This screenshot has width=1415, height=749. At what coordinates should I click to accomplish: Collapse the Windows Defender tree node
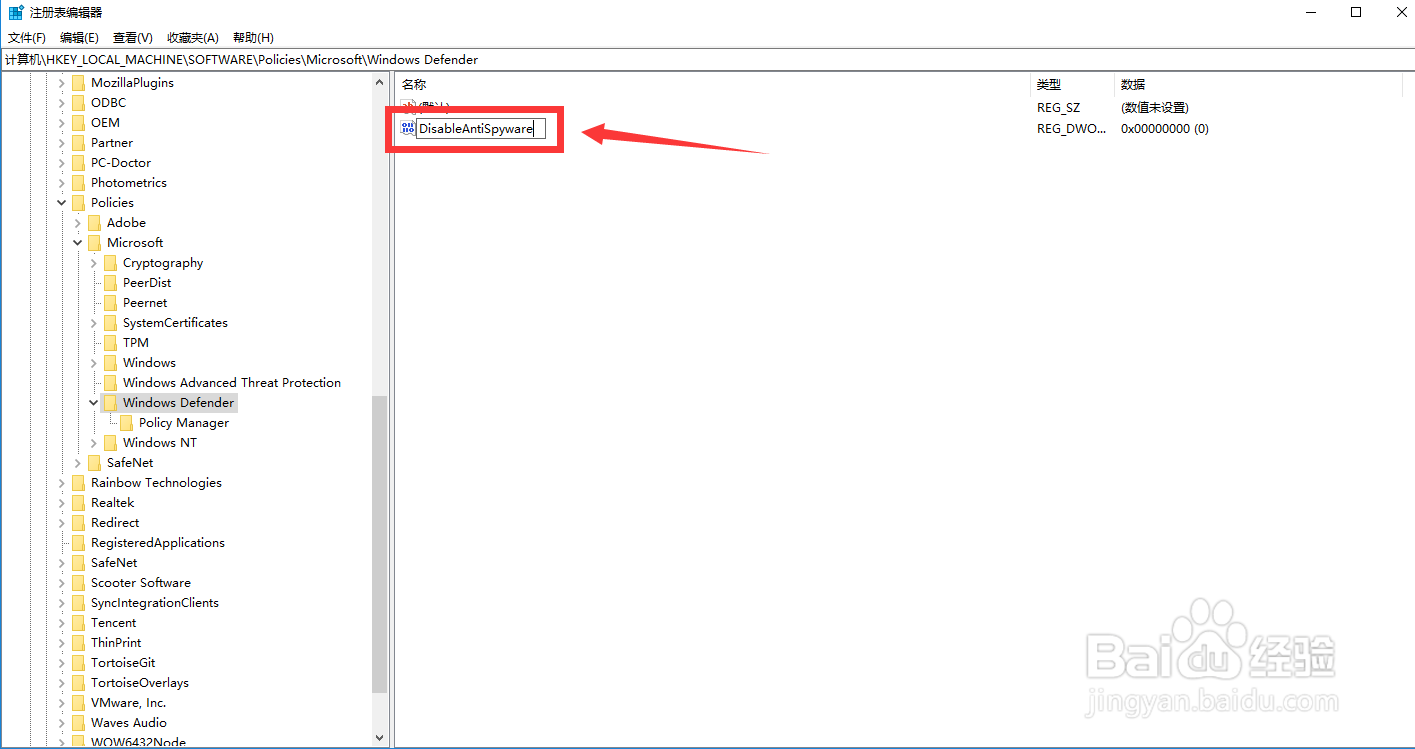tap(94, 402)
